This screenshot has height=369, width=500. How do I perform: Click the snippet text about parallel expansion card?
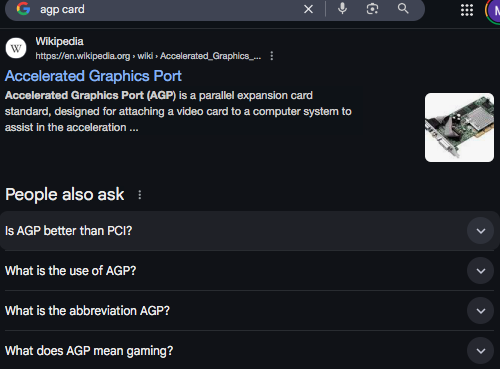(x=178, y=111)
